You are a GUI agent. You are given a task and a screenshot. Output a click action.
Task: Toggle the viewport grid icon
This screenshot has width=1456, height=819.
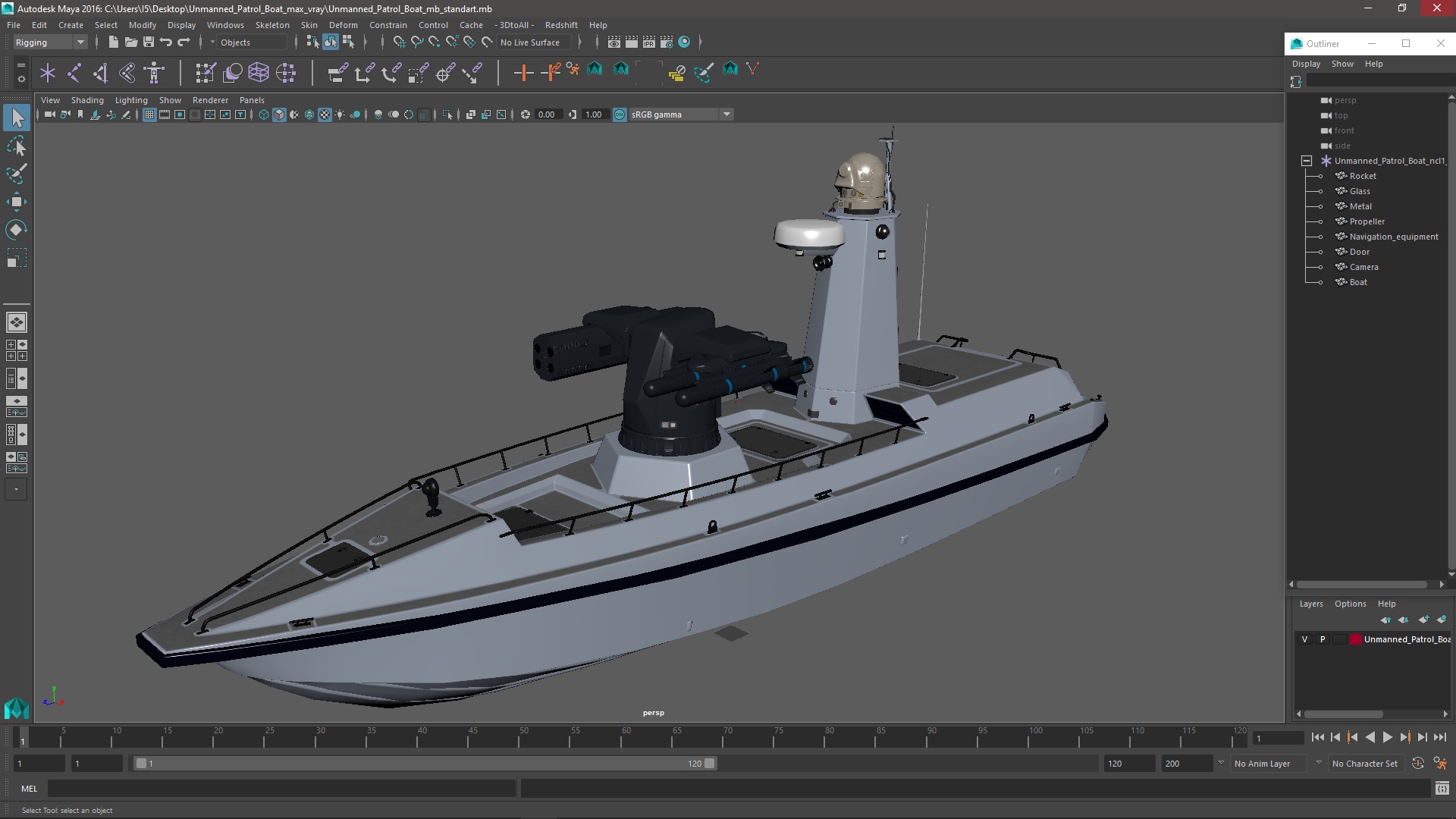(149, 115)
